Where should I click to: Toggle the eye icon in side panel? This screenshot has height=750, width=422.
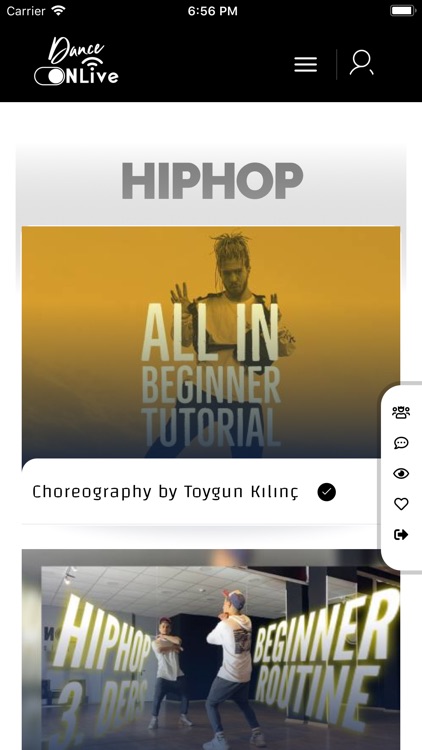coord(401,474)
